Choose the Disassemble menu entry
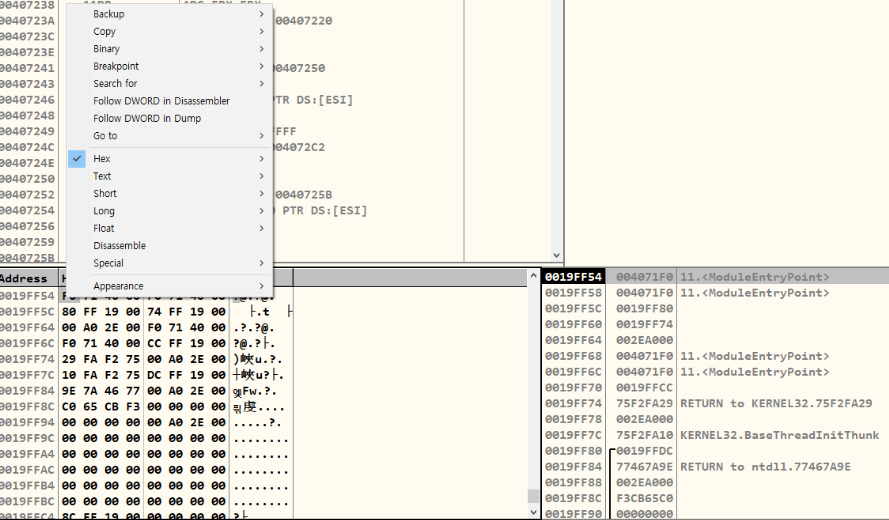This screenshot has height=520, width=889. coord(170,246)
